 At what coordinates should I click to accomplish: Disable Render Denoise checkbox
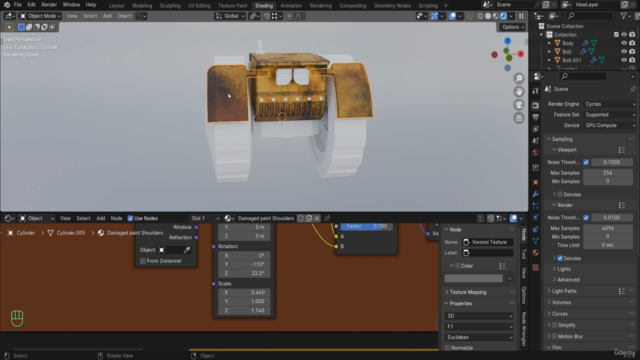point(560,258)
